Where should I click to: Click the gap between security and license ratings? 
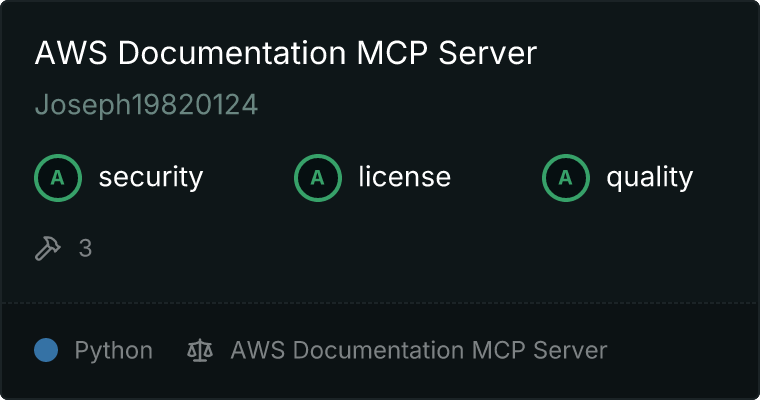pyautogui.click(x=248, y=178)
